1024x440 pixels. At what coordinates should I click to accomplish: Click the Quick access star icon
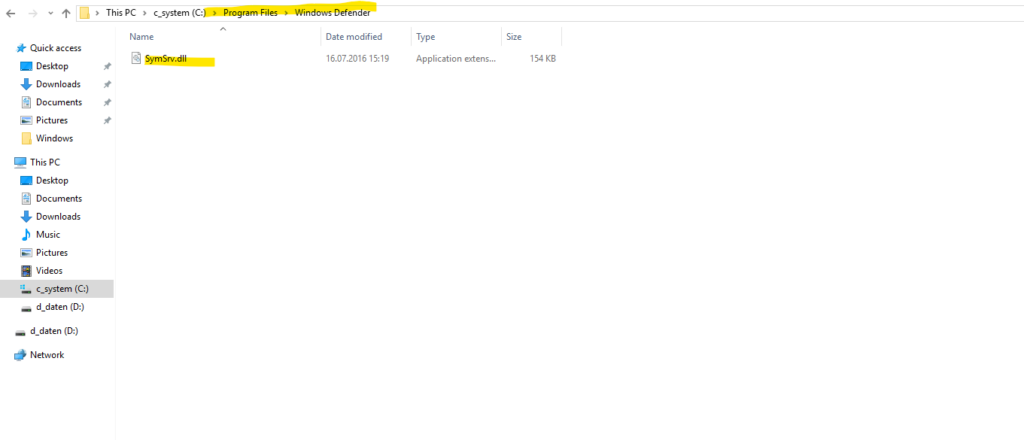pyautogui.click(x=21, y=48)
